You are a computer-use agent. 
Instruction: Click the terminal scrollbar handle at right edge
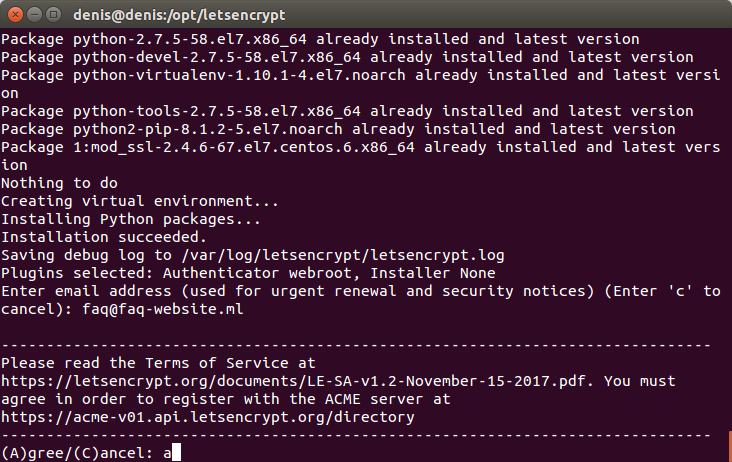pos(730,446)
